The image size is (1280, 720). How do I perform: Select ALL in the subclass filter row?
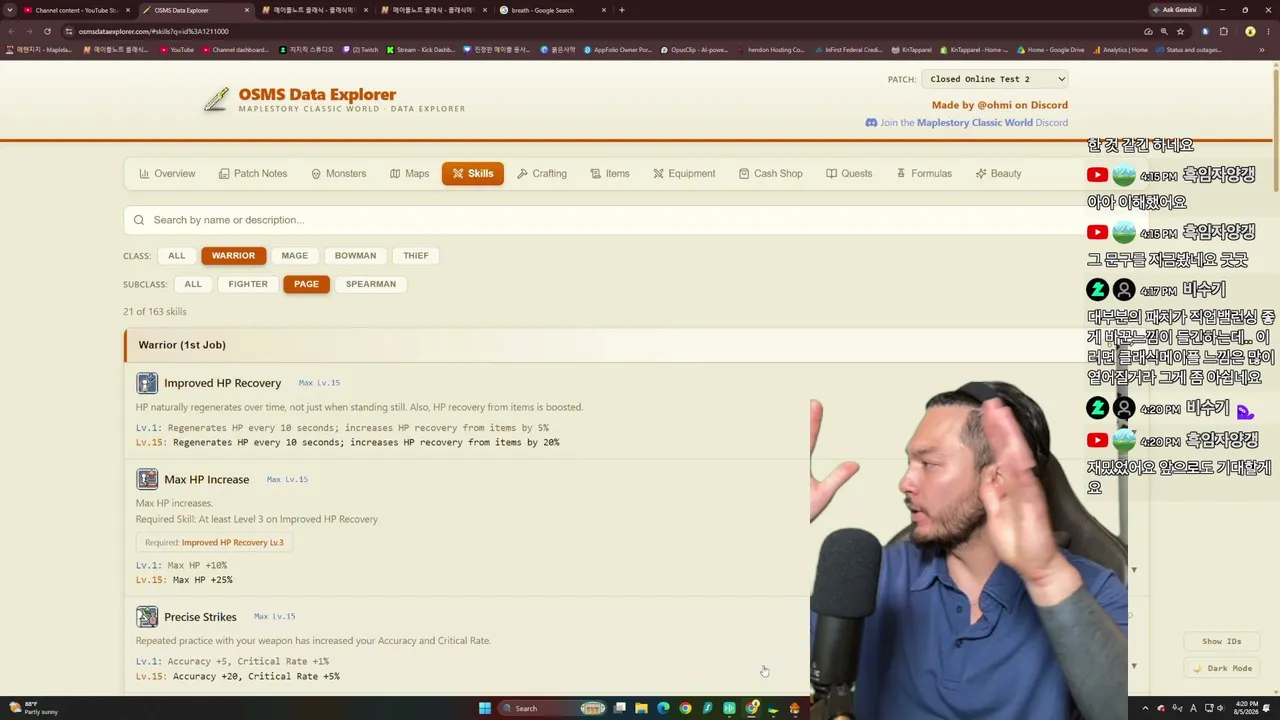193,284
